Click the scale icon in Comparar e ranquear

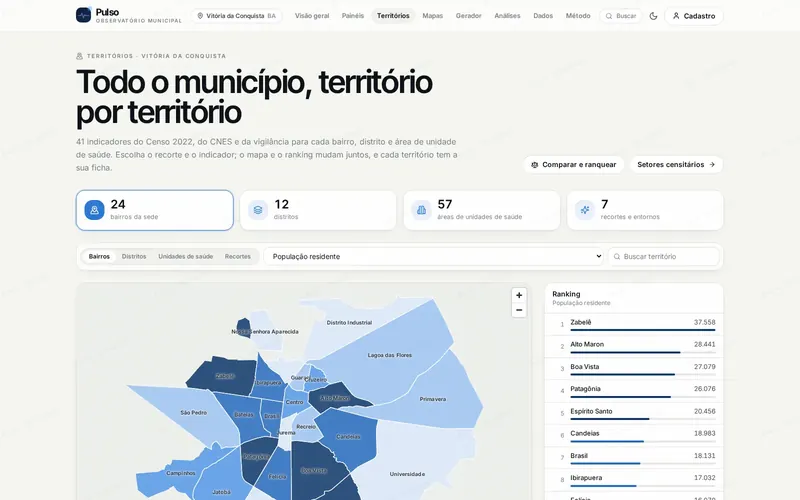[x=535, y=165]
